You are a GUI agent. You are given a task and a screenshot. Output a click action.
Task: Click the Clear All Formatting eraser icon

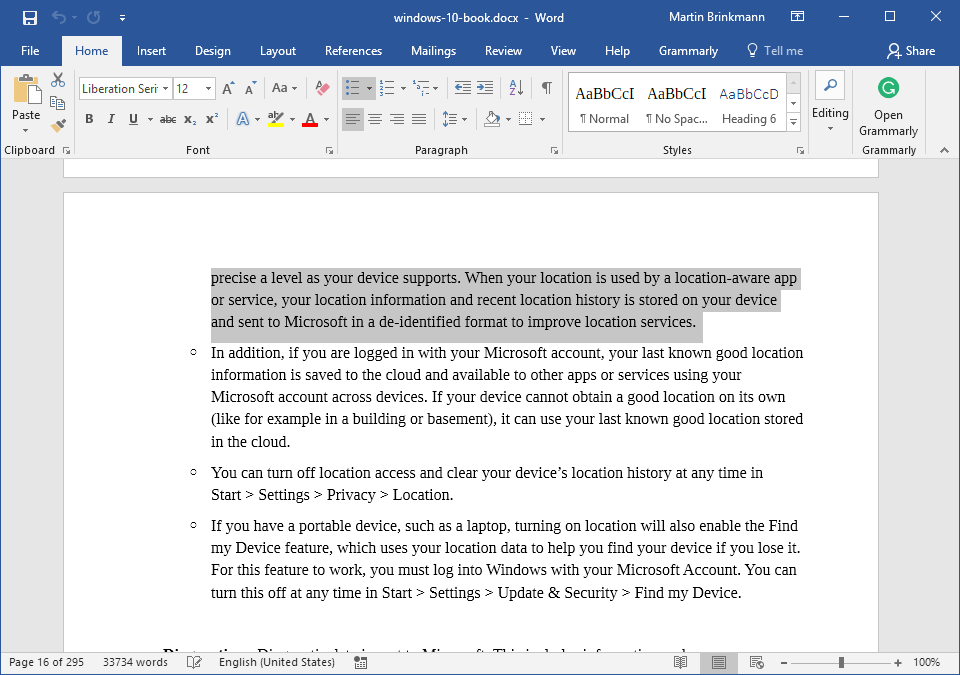coord(322,88)
